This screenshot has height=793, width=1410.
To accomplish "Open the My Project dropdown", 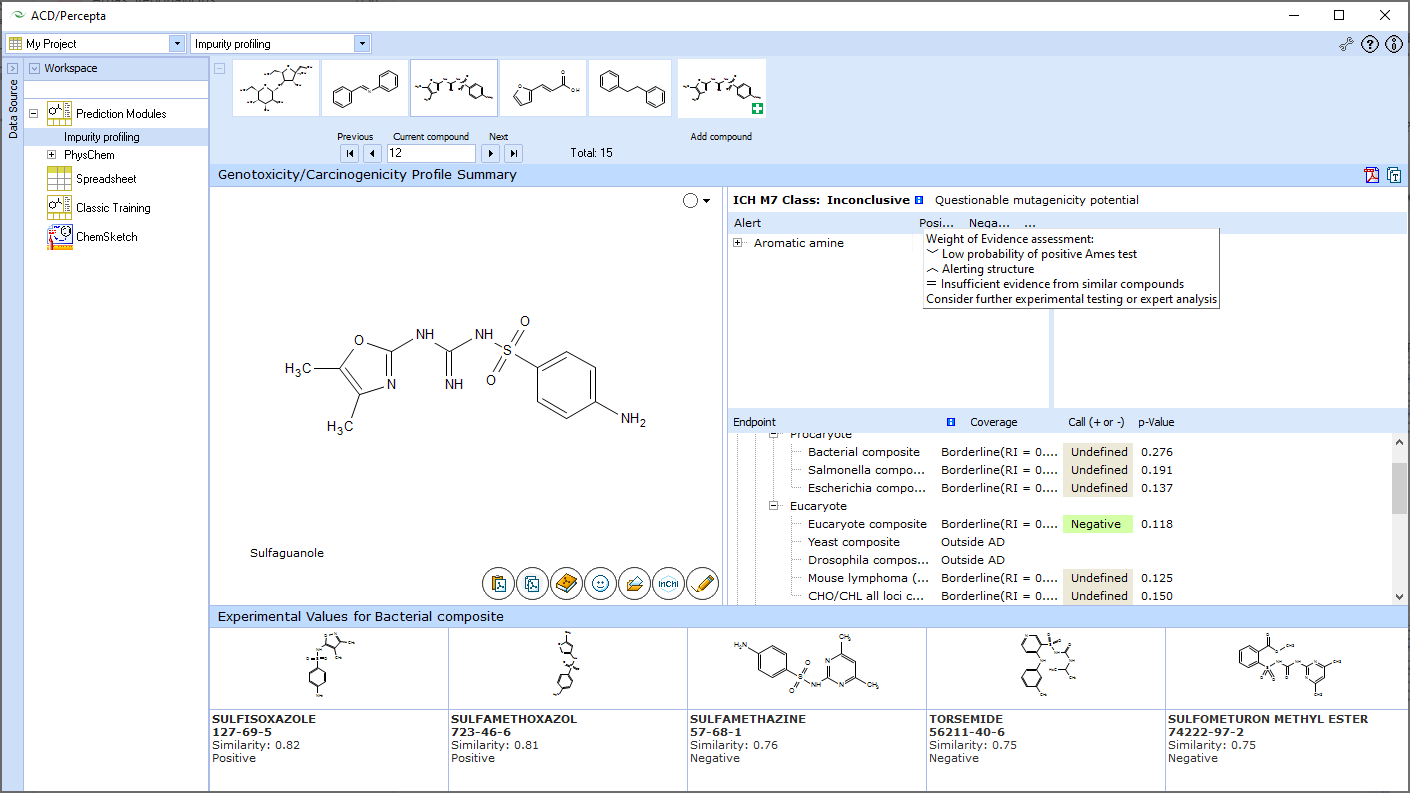I will [177, 44].
